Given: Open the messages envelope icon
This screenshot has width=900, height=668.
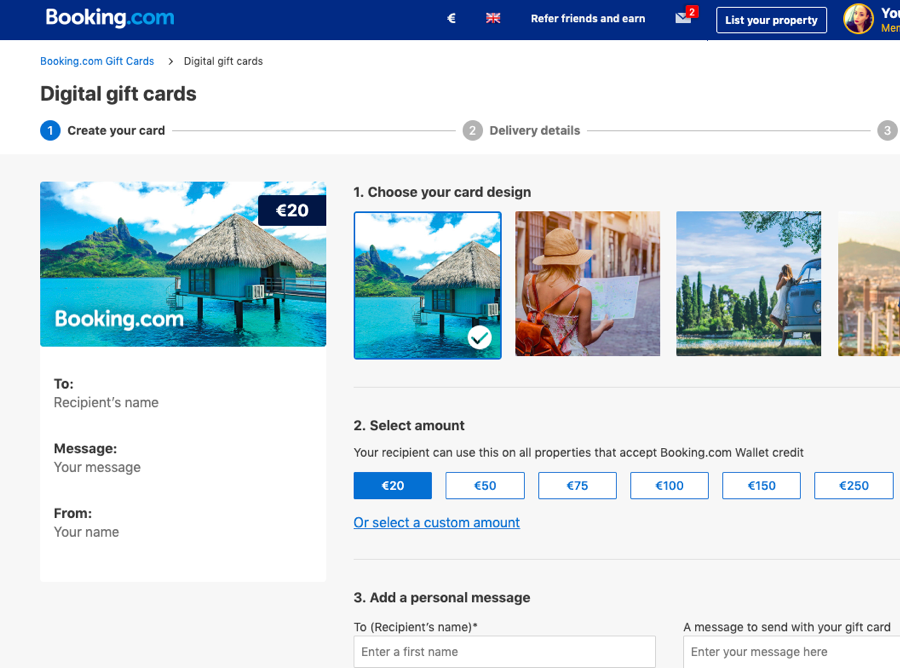Looking at the screenshot, I should [683, 18].
